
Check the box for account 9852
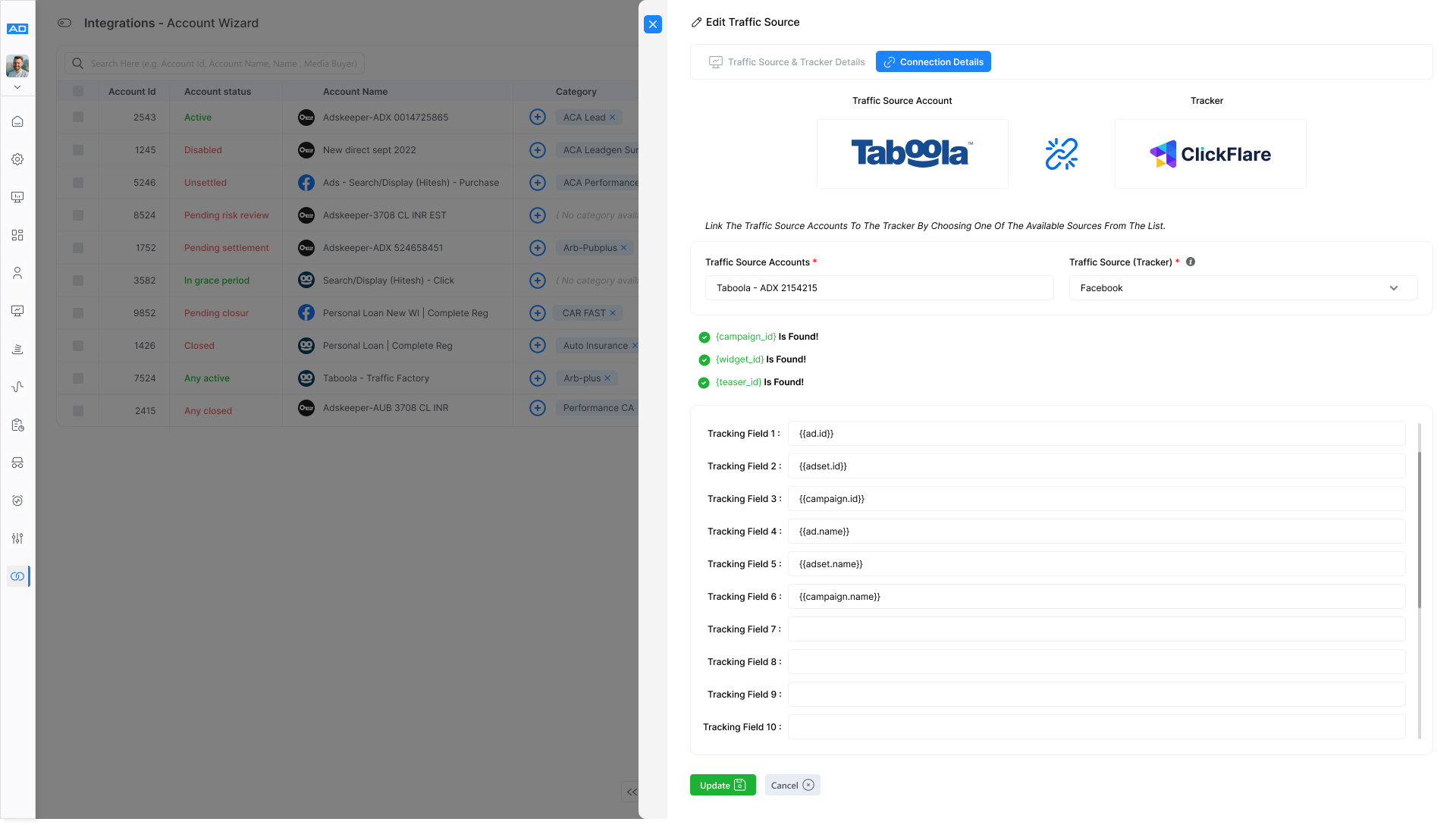pos(78,313)
